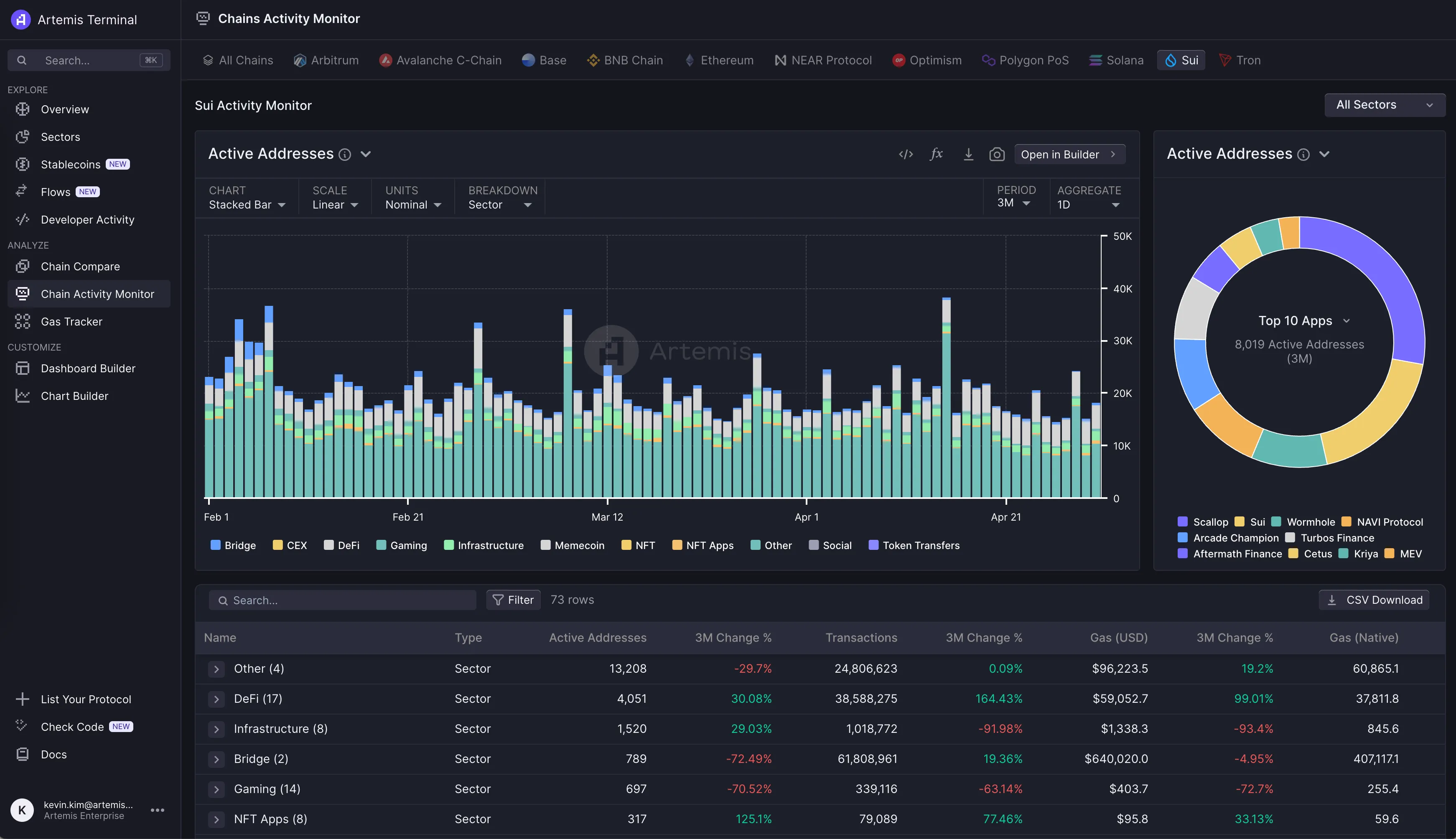Click the List Your Protocol plus icon
Screen dimensions: 1456x839
23,699
